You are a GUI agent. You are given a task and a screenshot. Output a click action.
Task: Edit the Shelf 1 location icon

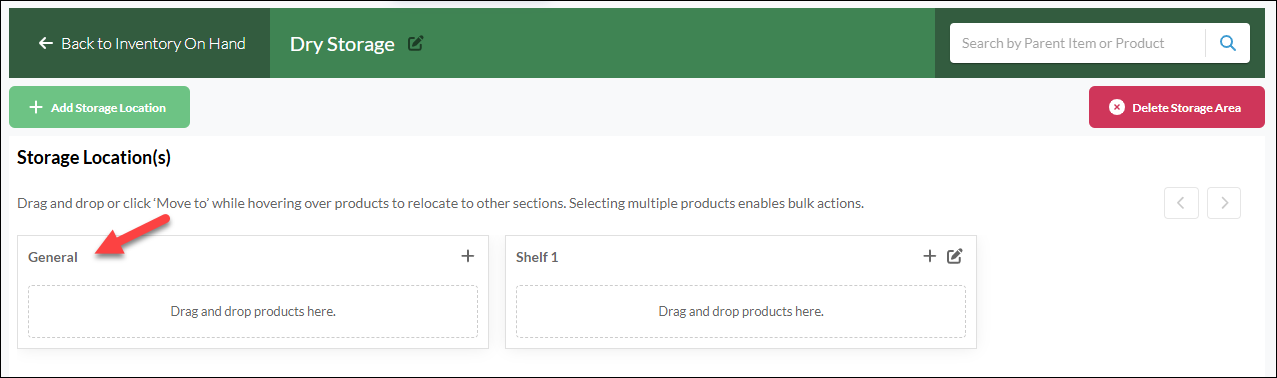[x=955, y=256]
